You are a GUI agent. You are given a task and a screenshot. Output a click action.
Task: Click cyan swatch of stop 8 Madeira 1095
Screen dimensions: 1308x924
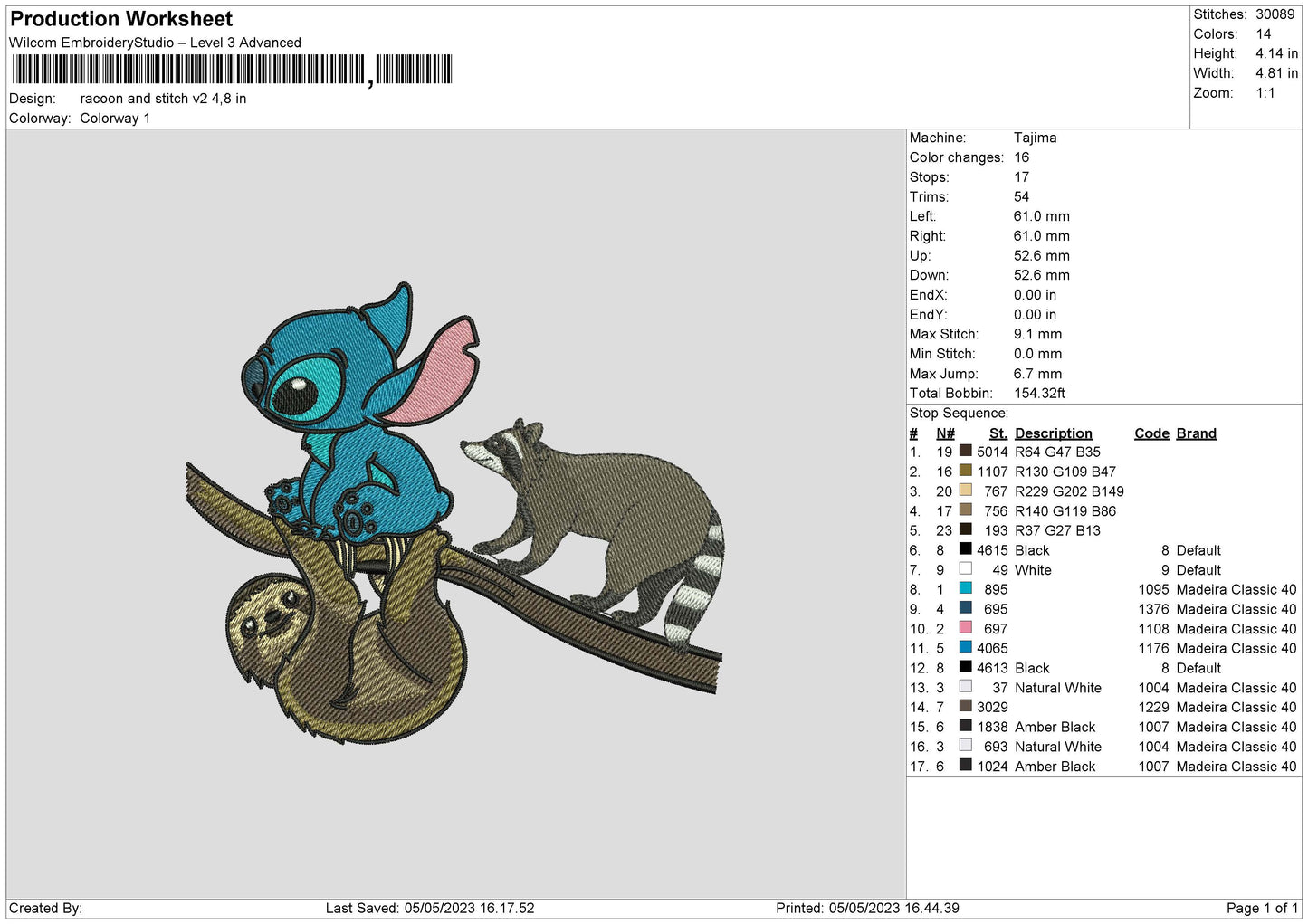tap(965, 588)
